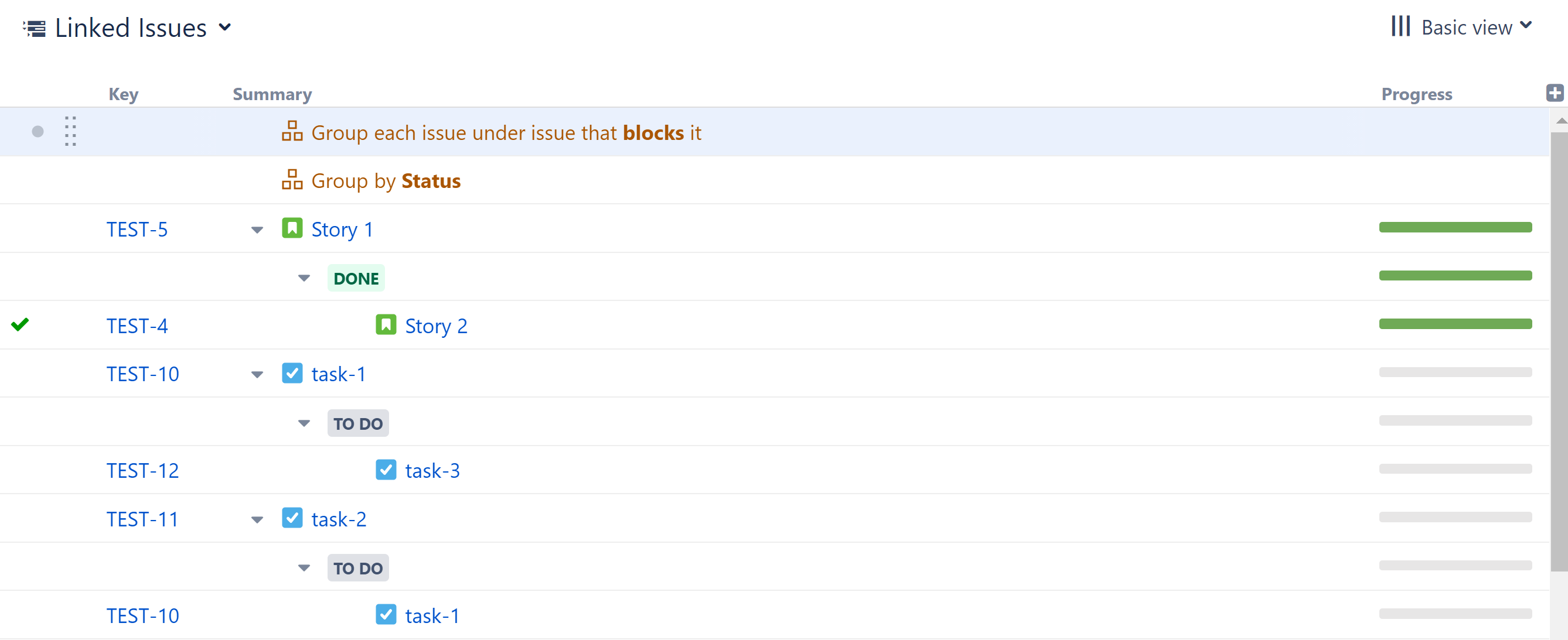1568x640 pixels.
Task: Open the Linked Issues structure dropdown
Action: click(224, 28)
